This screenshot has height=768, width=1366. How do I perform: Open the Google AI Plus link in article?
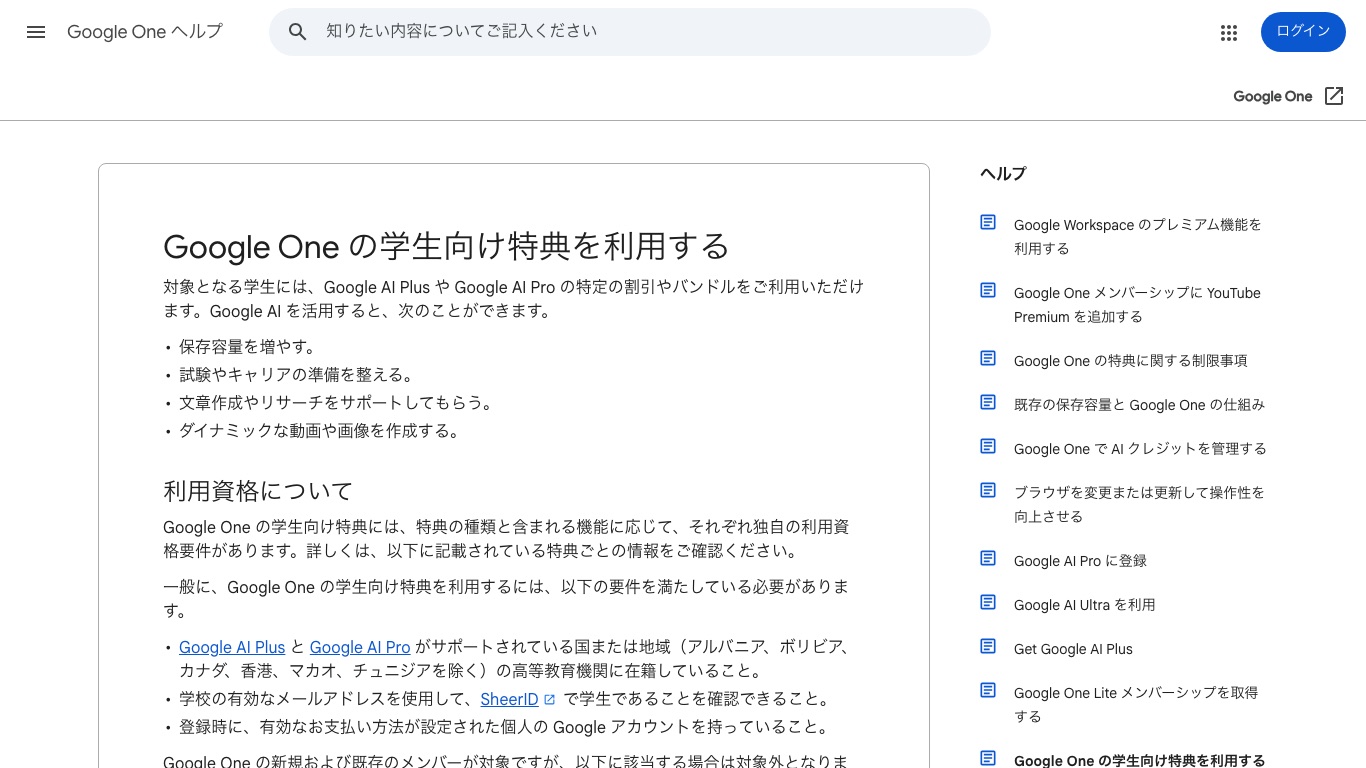(232, 647)
